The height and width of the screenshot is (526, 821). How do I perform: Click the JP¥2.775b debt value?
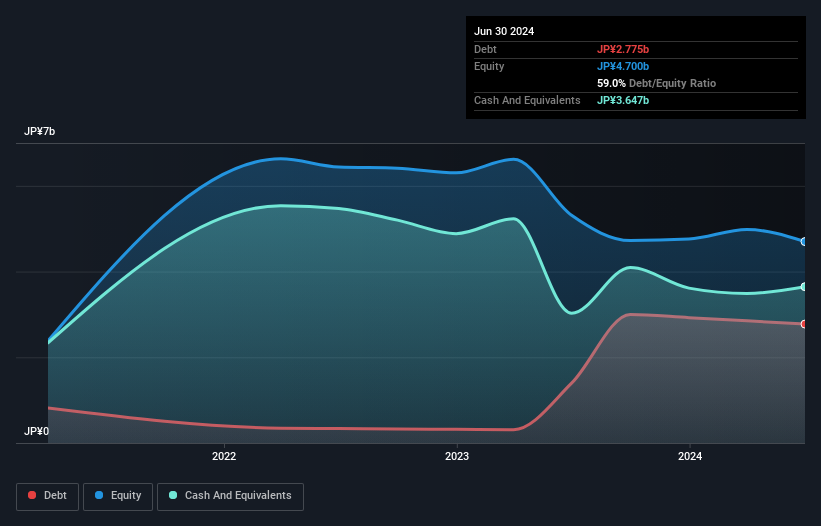coord(623,49)
